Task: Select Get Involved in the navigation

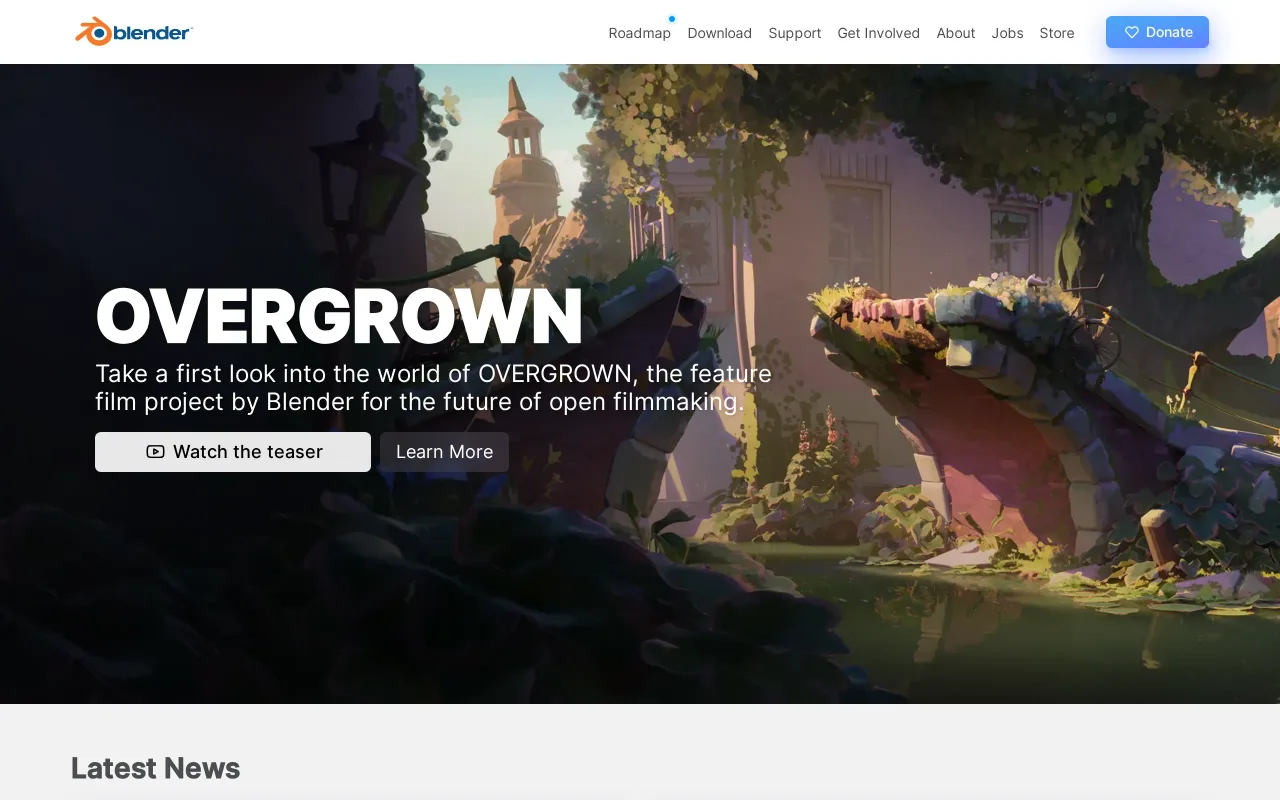Action: [878, 33]
